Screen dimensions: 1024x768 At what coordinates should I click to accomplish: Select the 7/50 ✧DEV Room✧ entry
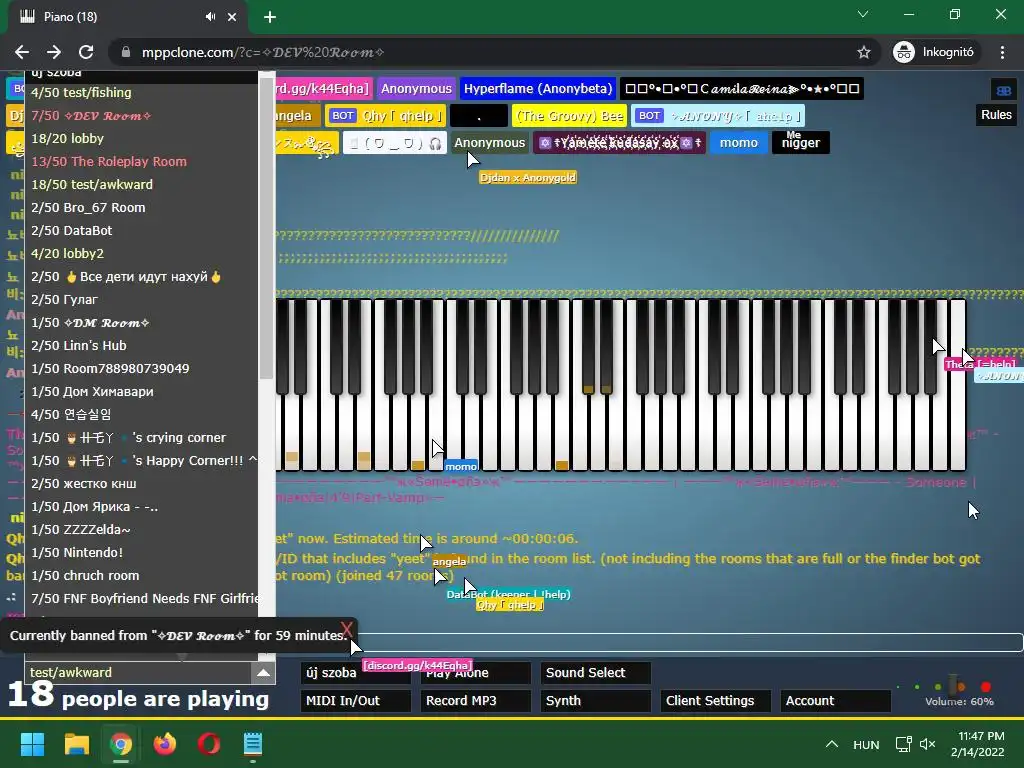coord(142,116)
